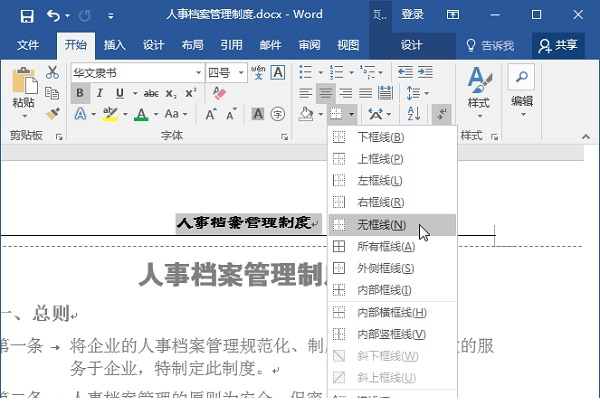Open the ribbon display options icon
This screenshot has height=413, width=600.
[x=453, y=15]
